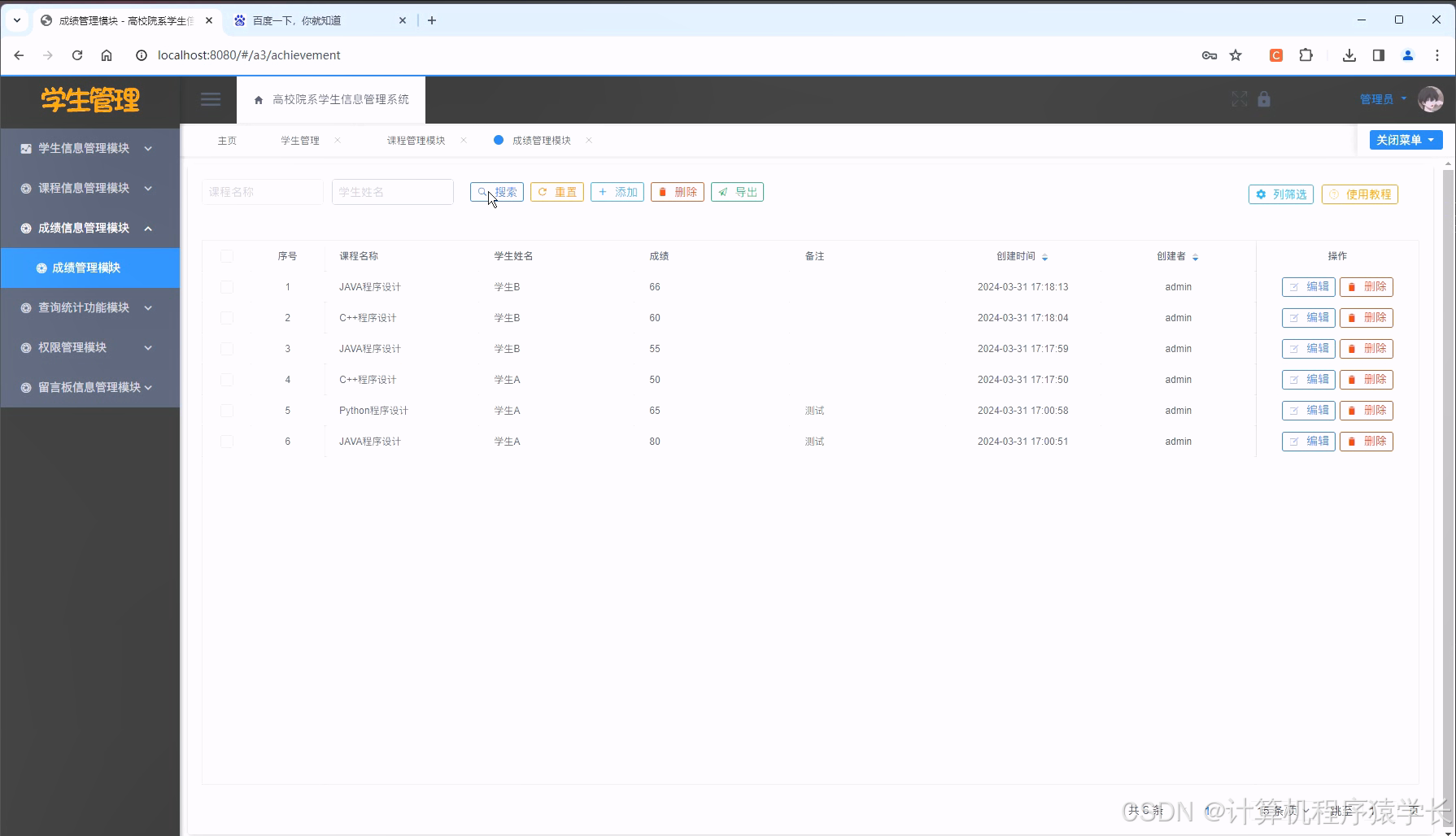Open the 列筛选 column filter
The width and height of the screenshot is (1456, 836).
coord(1281,194)
